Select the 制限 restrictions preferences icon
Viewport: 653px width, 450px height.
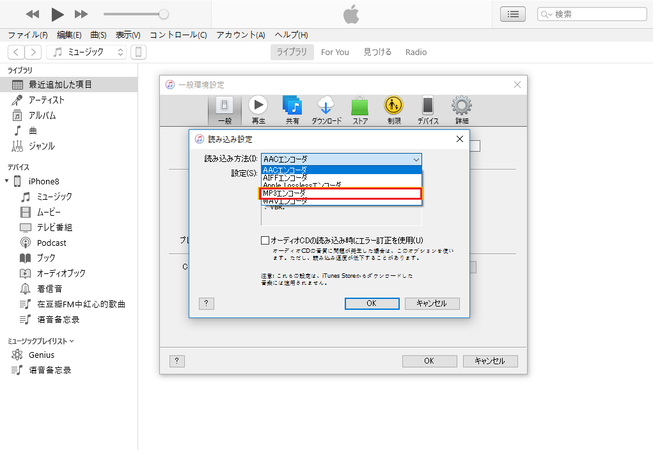tap(394, 110)
